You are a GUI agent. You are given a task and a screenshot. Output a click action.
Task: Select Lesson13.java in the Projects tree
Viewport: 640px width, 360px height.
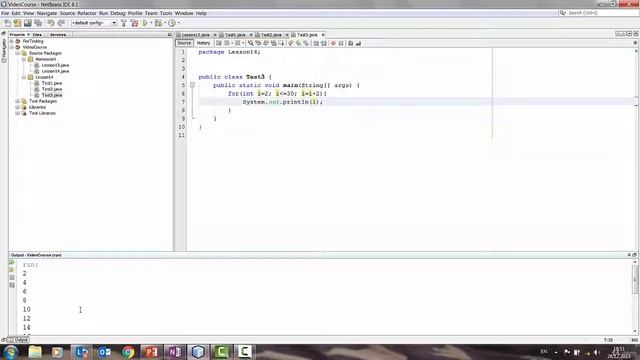[55, 65]
